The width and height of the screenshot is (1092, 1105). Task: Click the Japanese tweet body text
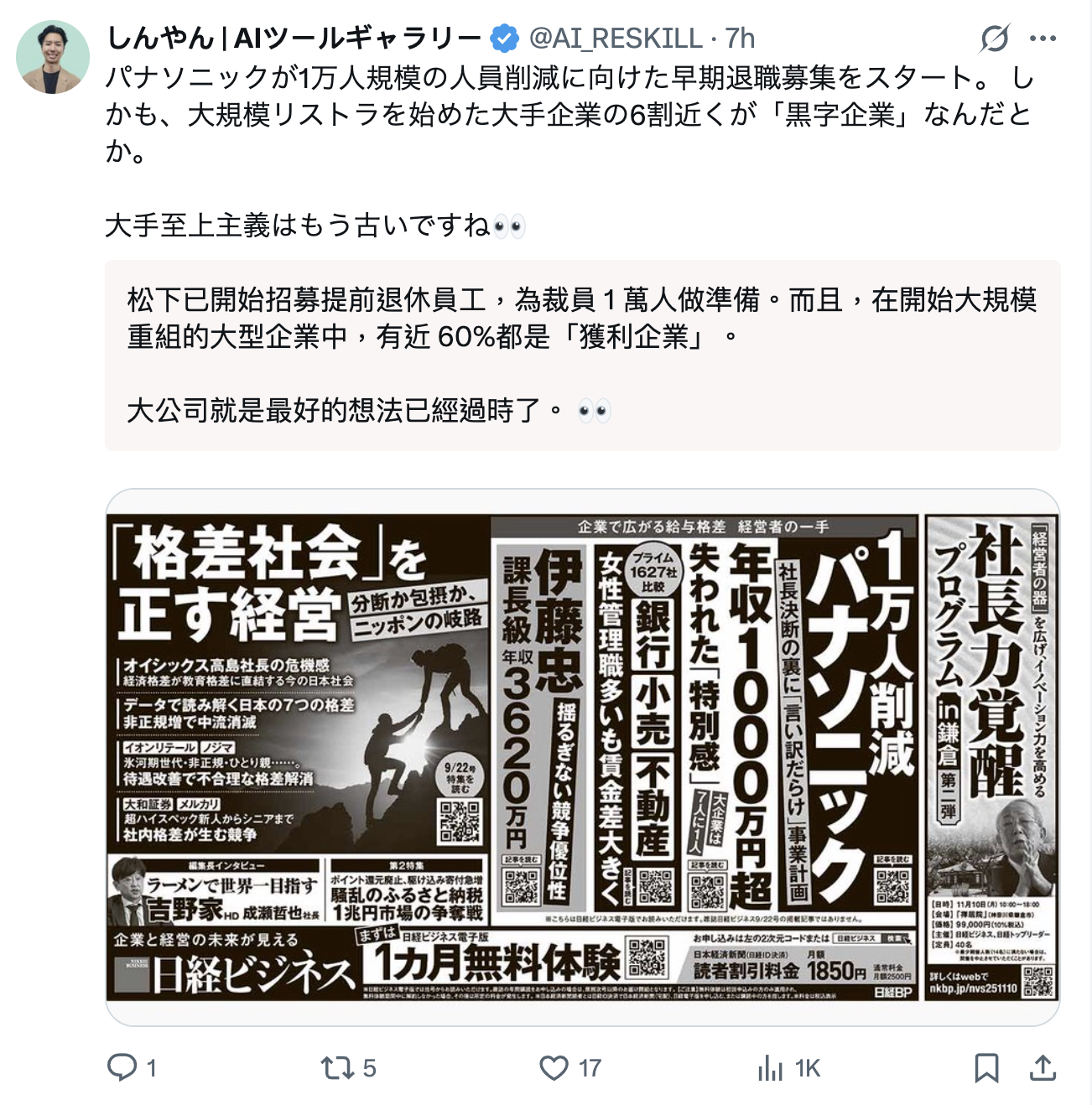tap(570, 152)
